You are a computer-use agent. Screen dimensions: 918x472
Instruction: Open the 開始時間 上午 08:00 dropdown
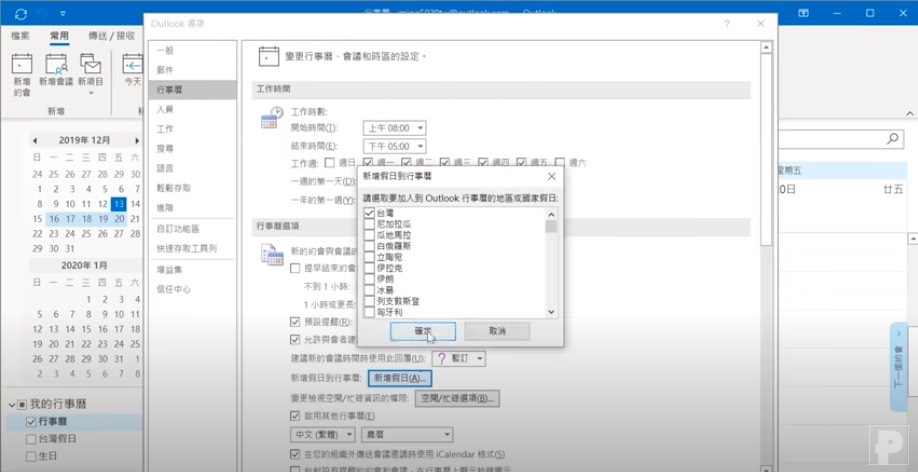[420, 128]
